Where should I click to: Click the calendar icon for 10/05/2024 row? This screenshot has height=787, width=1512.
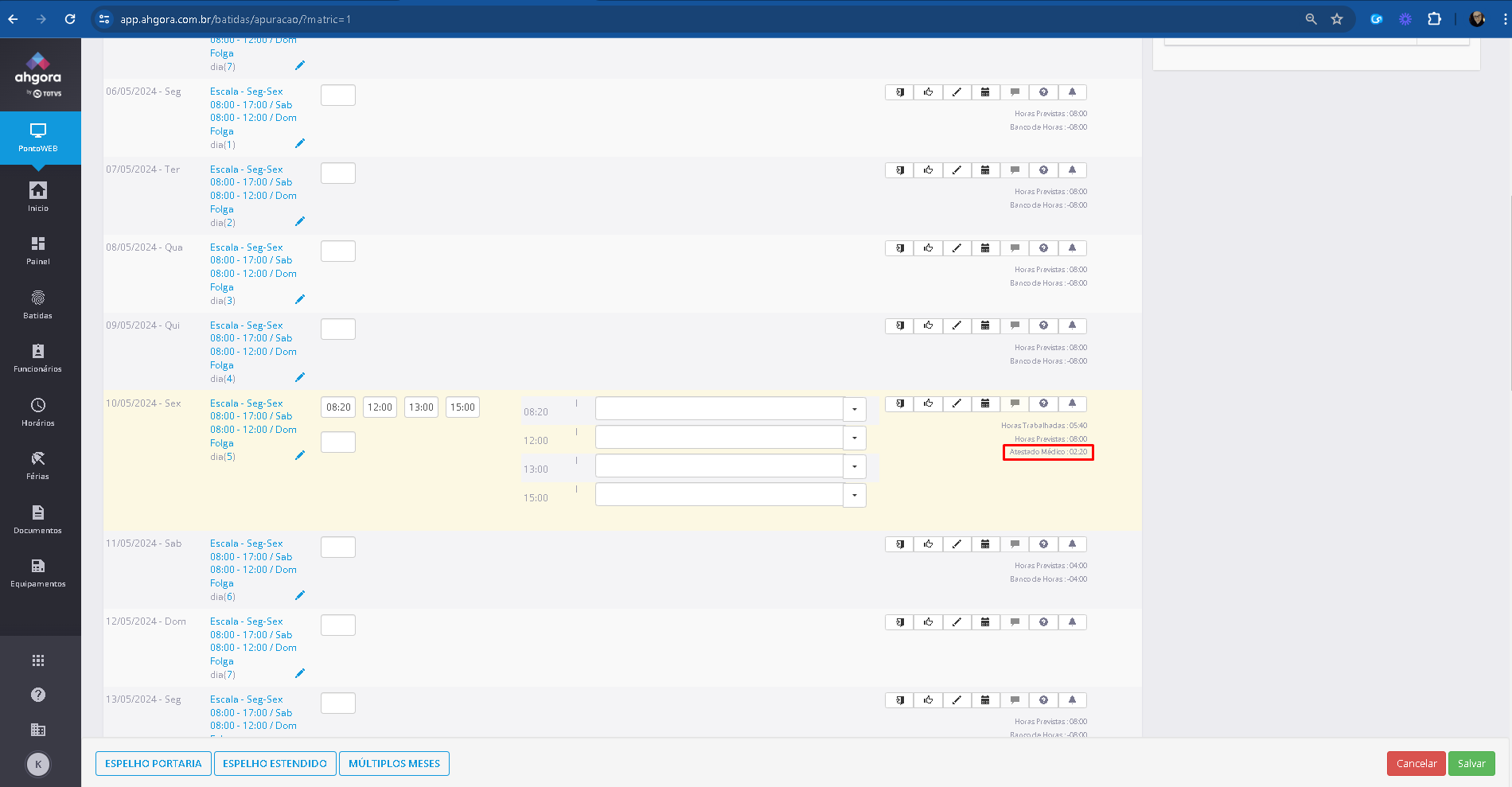985,403
